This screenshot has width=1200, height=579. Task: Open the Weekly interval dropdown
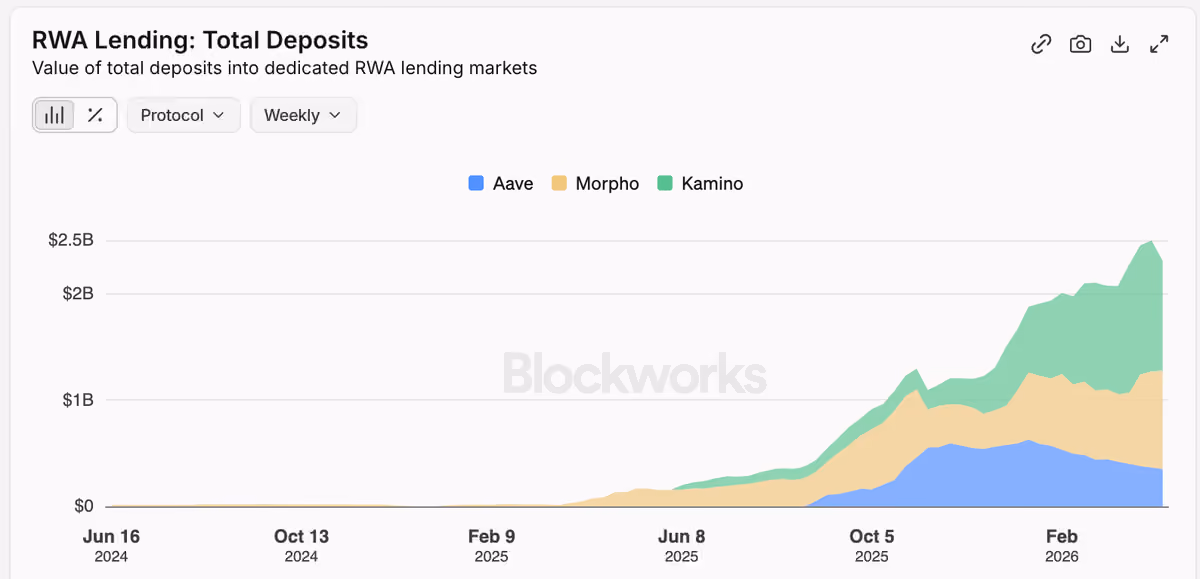302,115
